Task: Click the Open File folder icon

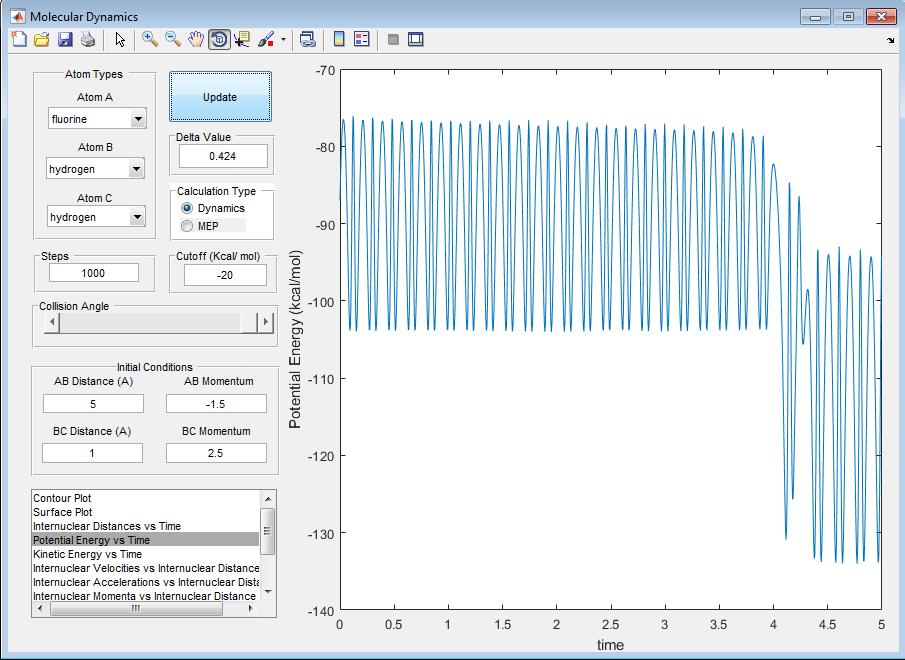Action: pyautogui.click(x=42, y=40)
